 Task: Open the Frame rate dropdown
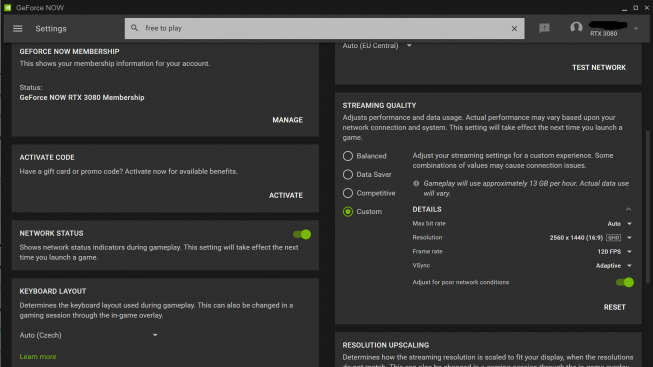[x=615, y=252]
